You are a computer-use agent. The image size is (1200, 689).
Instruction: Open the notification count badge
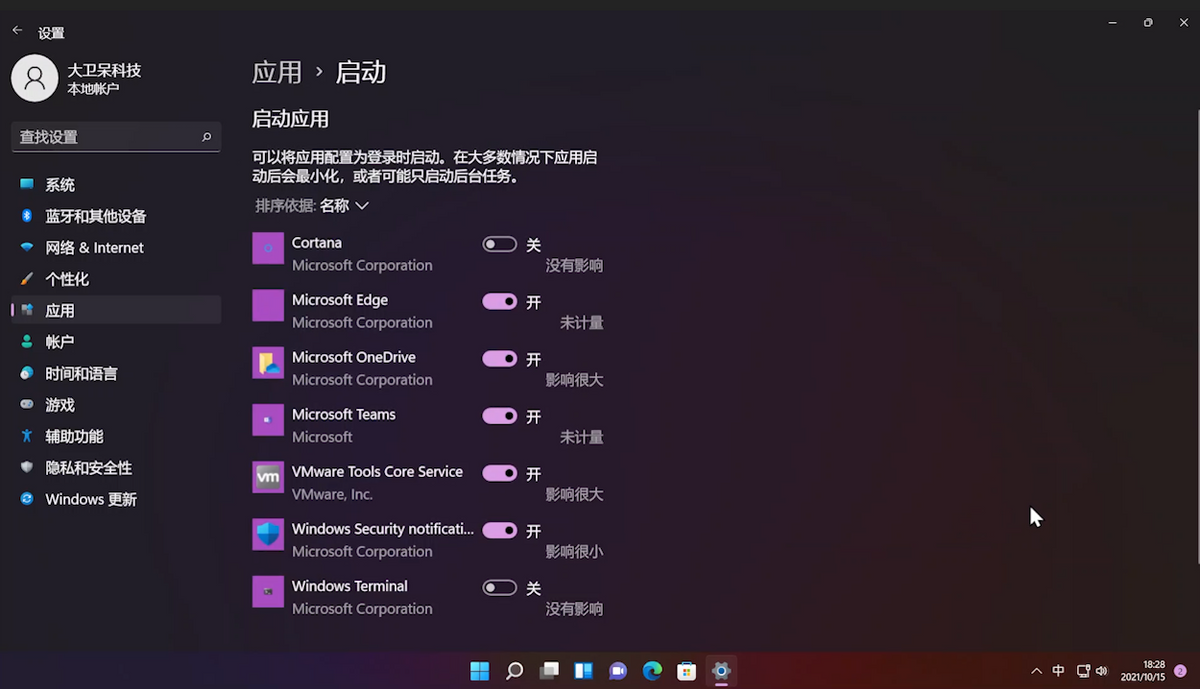pyautogui.click(x=1179, y=671)
